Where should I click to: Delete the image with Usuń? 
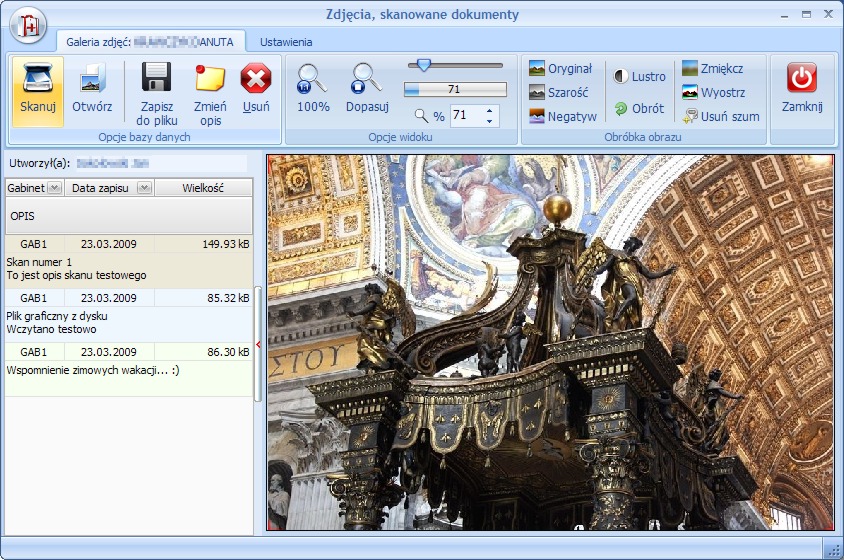[x=256, y=78]
